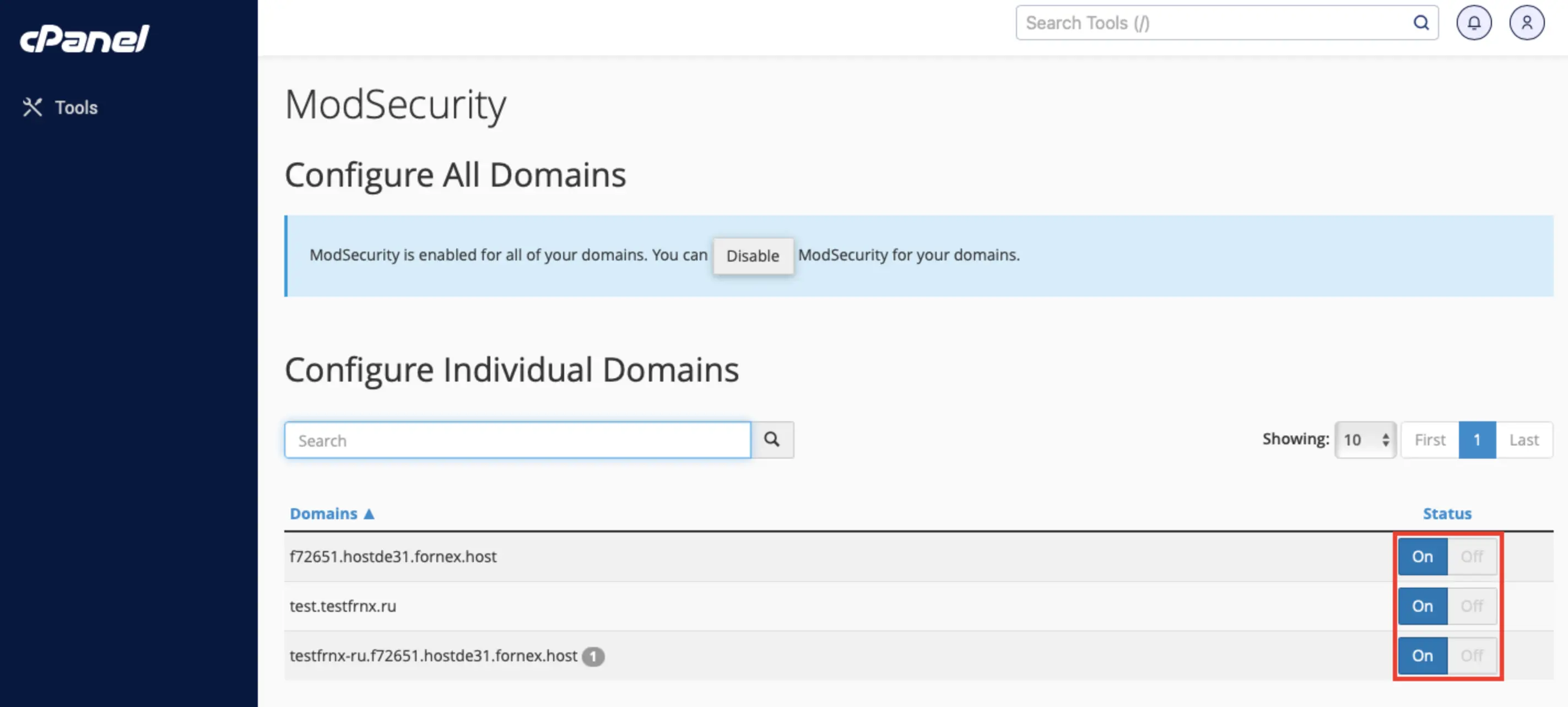Click the Domains ascending sort arrow

[369, 514]
